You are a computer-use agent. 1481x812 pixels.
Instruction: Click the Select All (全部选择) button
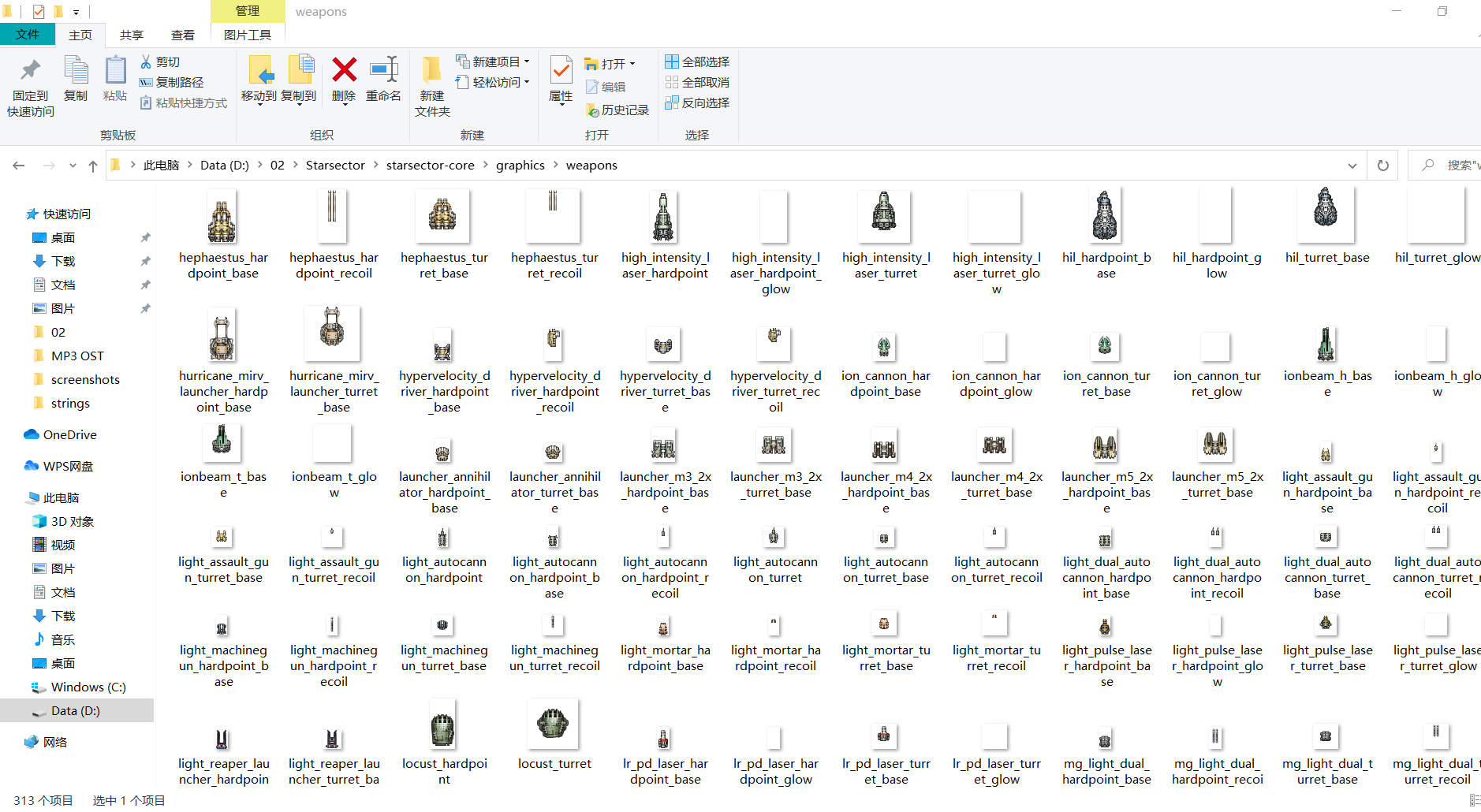coord(697,61)
